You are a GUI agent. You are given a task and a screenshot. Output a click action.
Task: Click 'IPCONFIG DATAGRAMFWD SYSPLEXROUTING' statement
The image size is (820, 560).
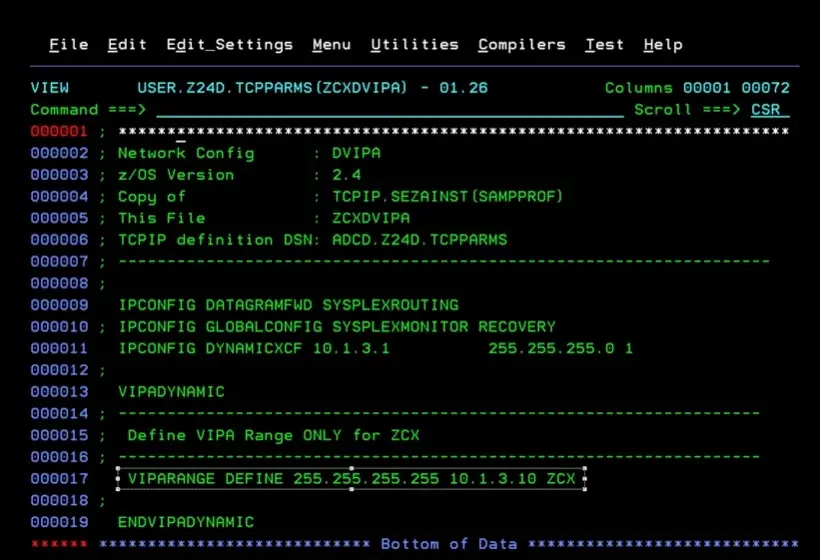[289, 305]
